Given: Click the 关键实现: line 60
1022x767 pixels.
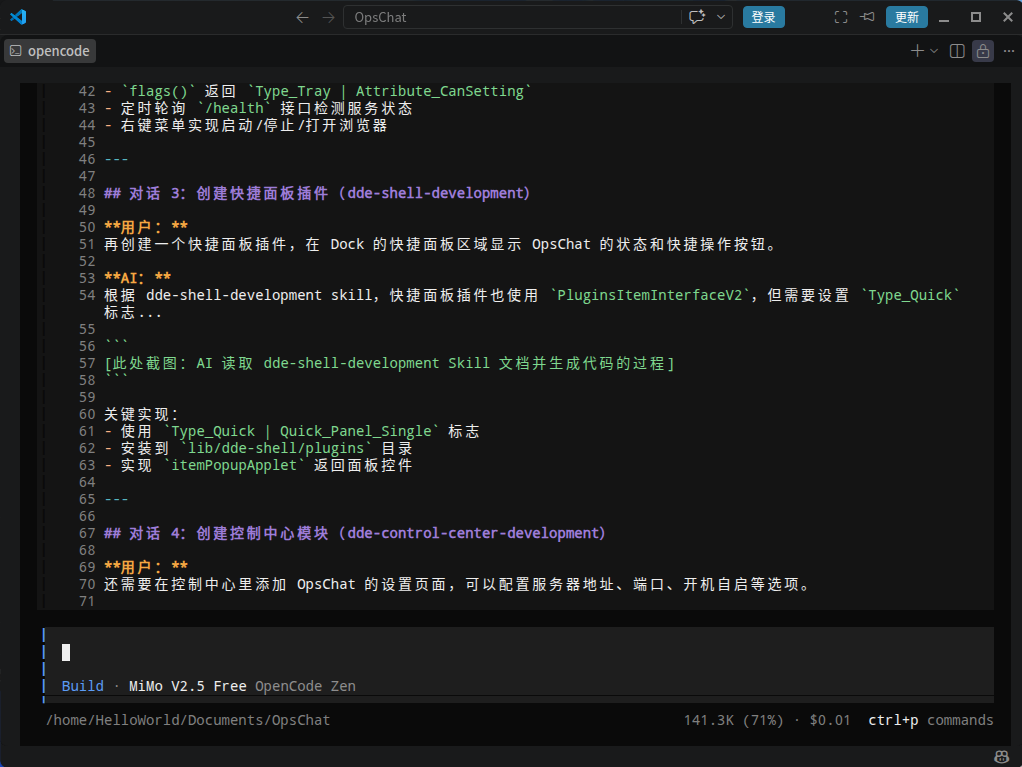Looking at the screenshot, I should [141, 414].
